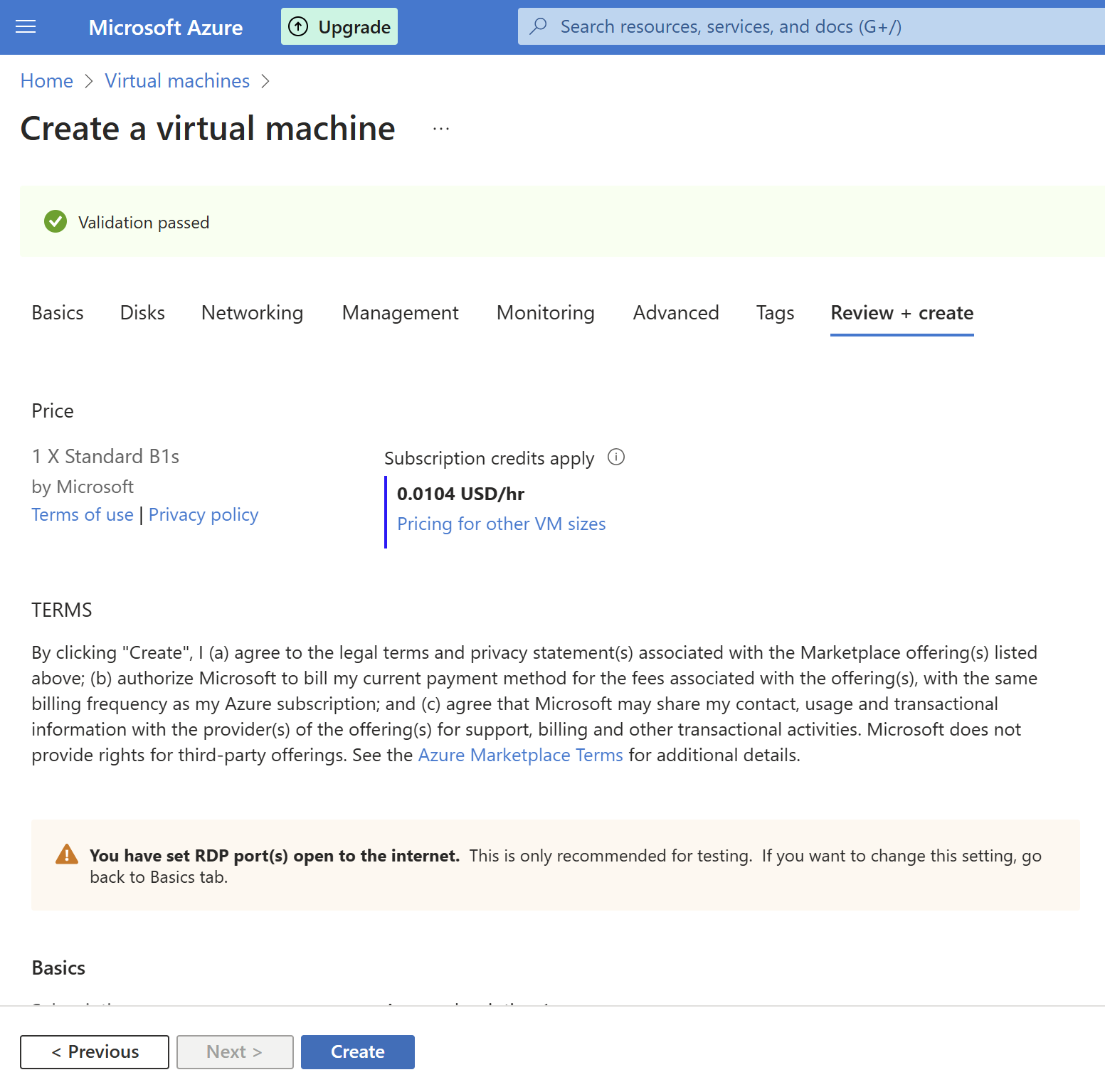Go back with the Previous button
Viewport: 1105px width, 1092px height.
pos(95,1051)
